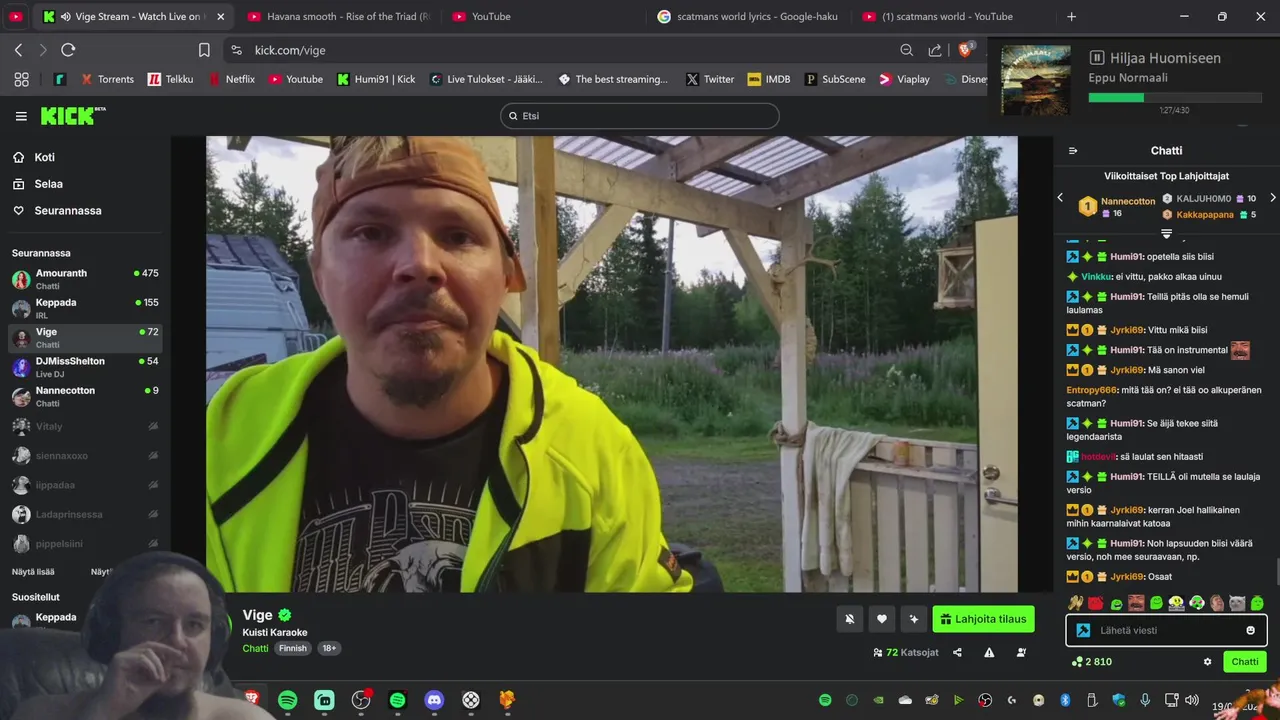
Task: Click Lahjoita tilaus gift button
Action: pyautogui.click(x=983, y=619)
